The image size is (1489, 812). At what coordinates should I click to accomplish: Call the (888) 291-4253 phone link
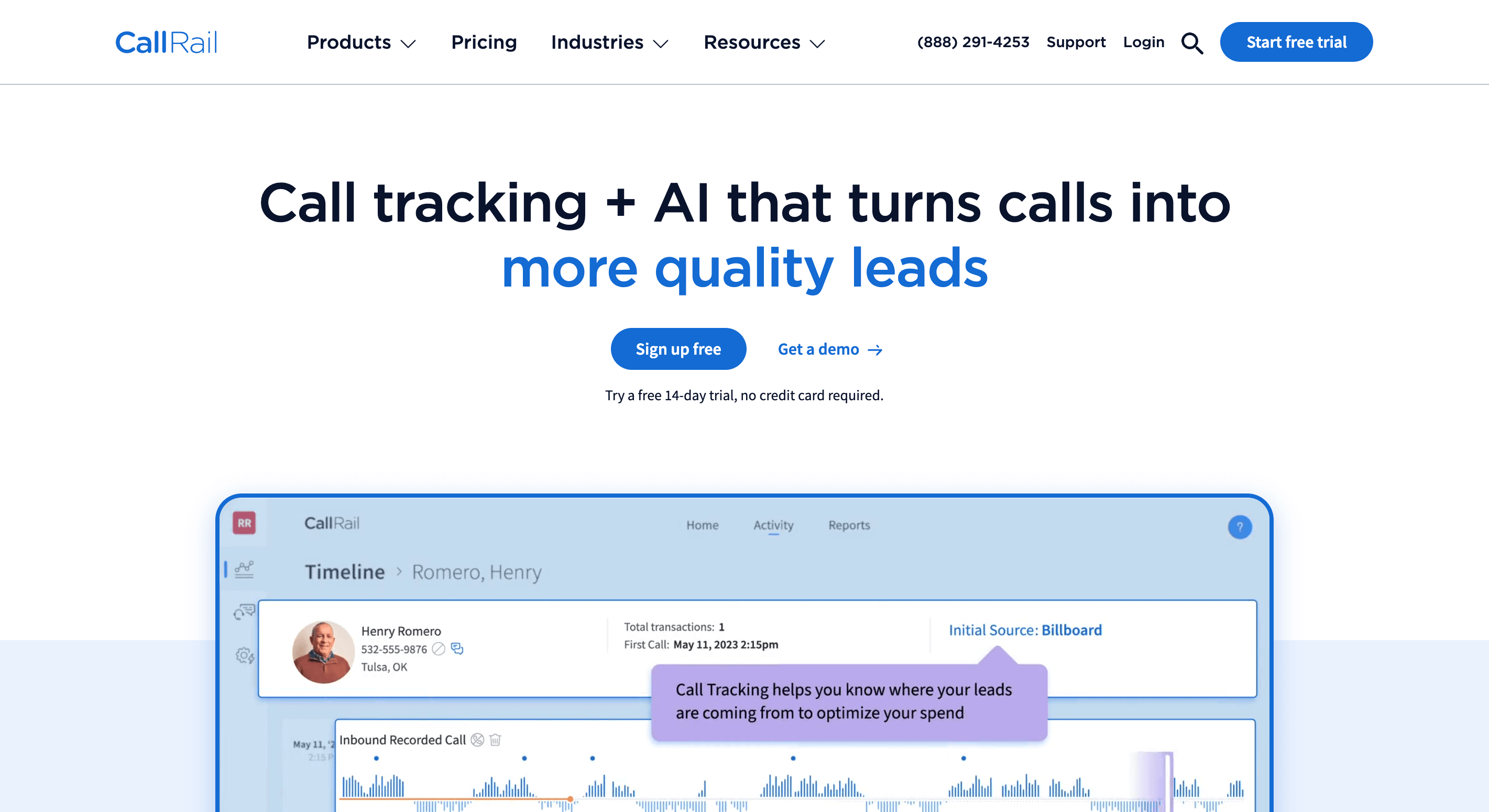point(973,42)
